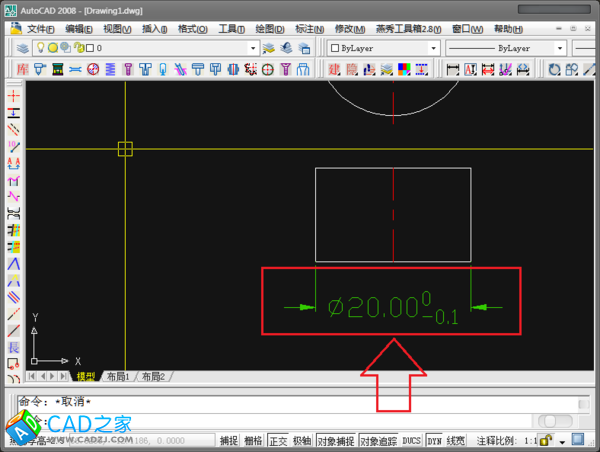Click the 栅格 grid status button
This screenshot has width=600, height=452.
[x=254, y=440]
